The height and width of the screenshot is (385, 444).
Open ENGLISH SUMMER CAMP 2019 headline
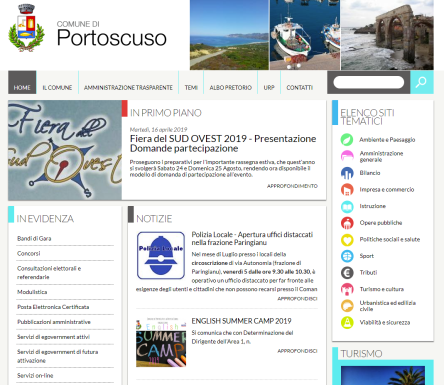tap(241, 321)
